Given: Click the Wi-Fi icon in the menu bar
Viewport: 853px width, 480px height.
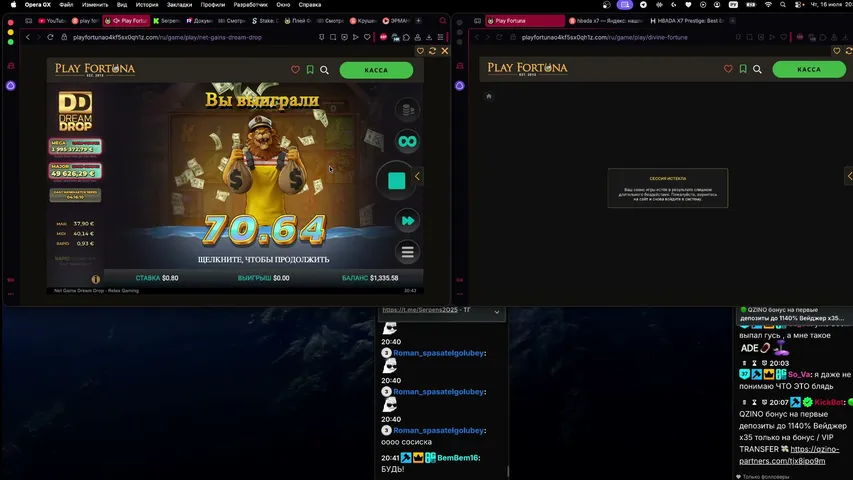Looking at the screenshot, I should tap(768, 4).
